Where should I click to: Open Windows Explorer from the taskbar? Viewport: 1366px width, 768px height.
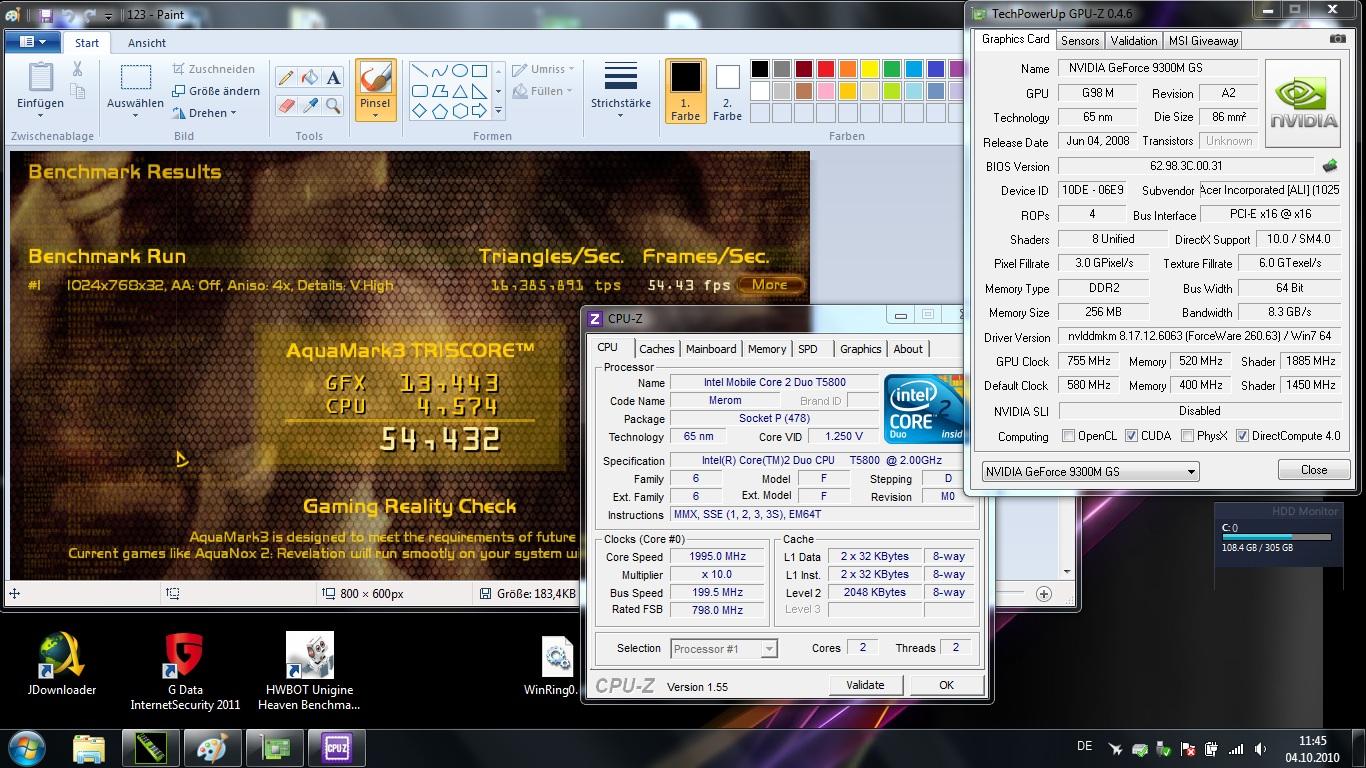[x=89, y=748]
